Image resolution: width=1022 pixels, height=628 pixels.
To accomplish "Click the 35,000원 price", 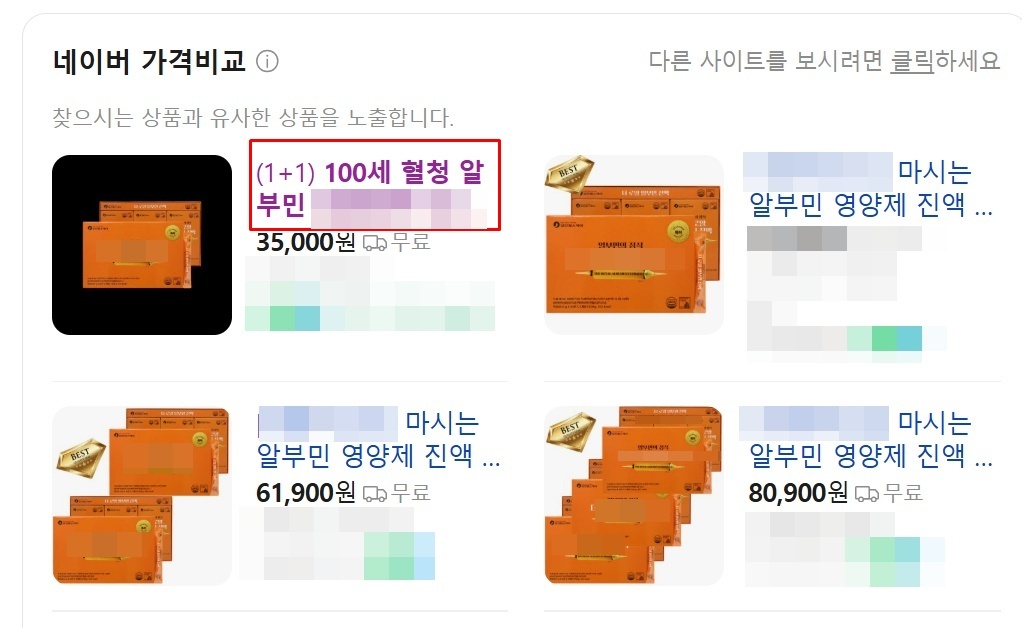I will [x=306, y=242].
